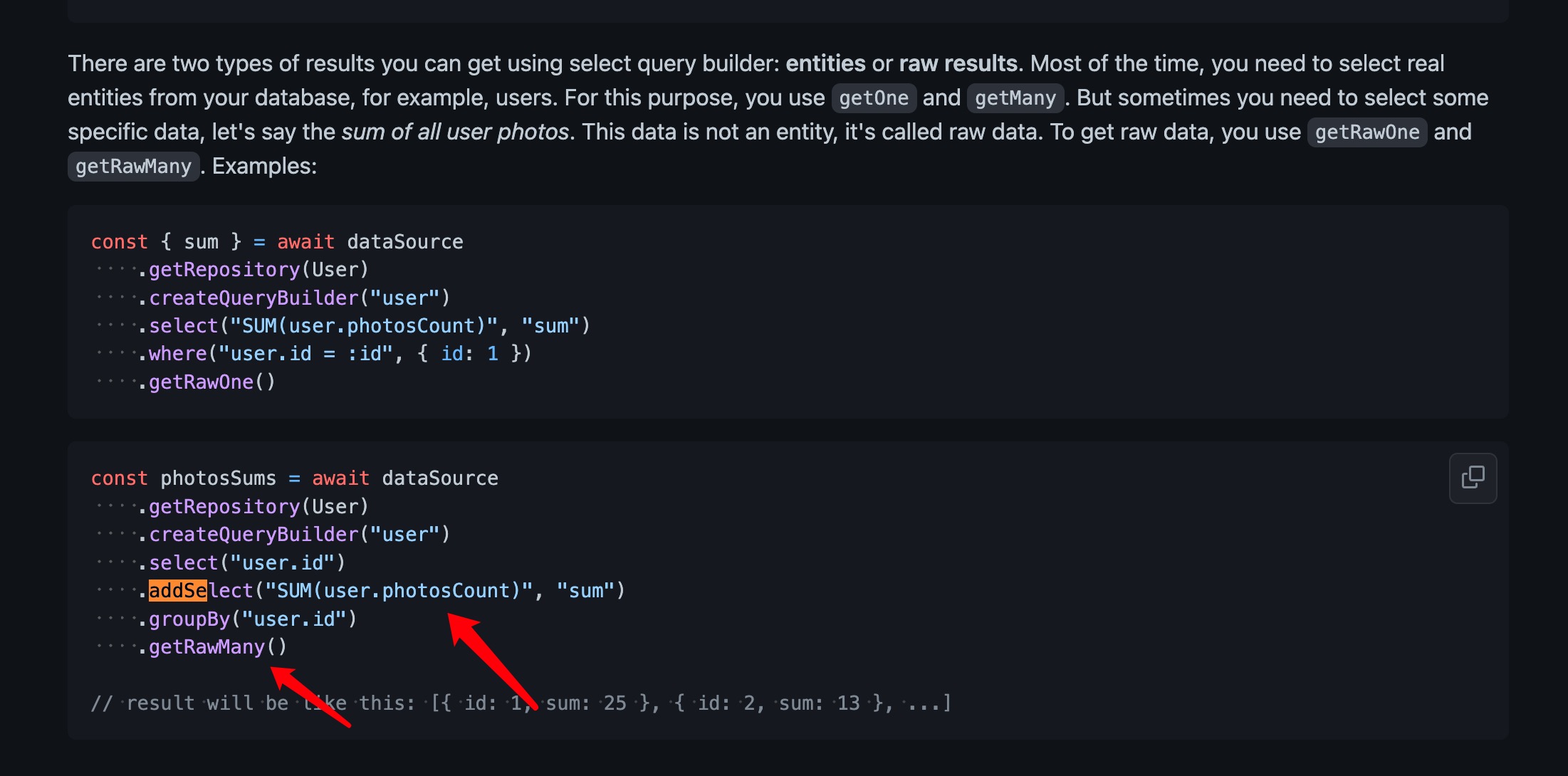Click the bold word entities
This screenshot has height=776, width=1568.
pos(825,64)
